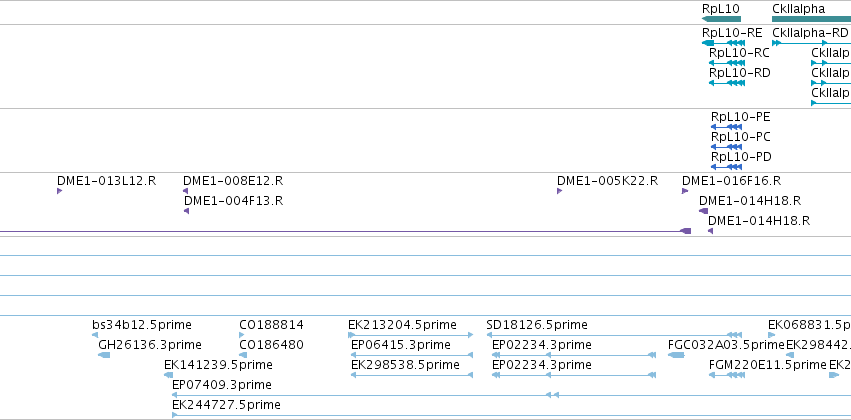The height and width of the screenshot is (420, 851).
Task: Click the FGC032A03.5prime EST block
Action: [x=676, y=355]
